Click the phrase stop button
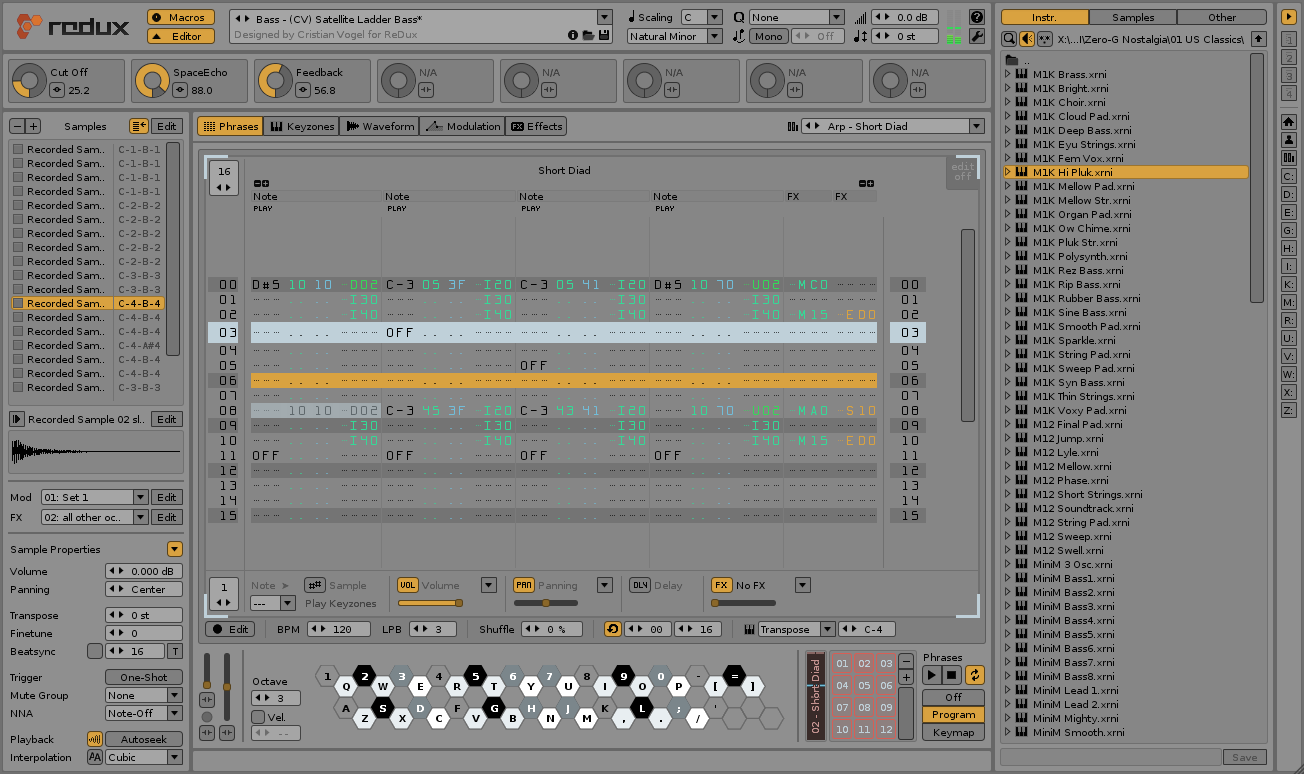The image size is (1304, 774). pyautogui.click(x=952, y=675)
